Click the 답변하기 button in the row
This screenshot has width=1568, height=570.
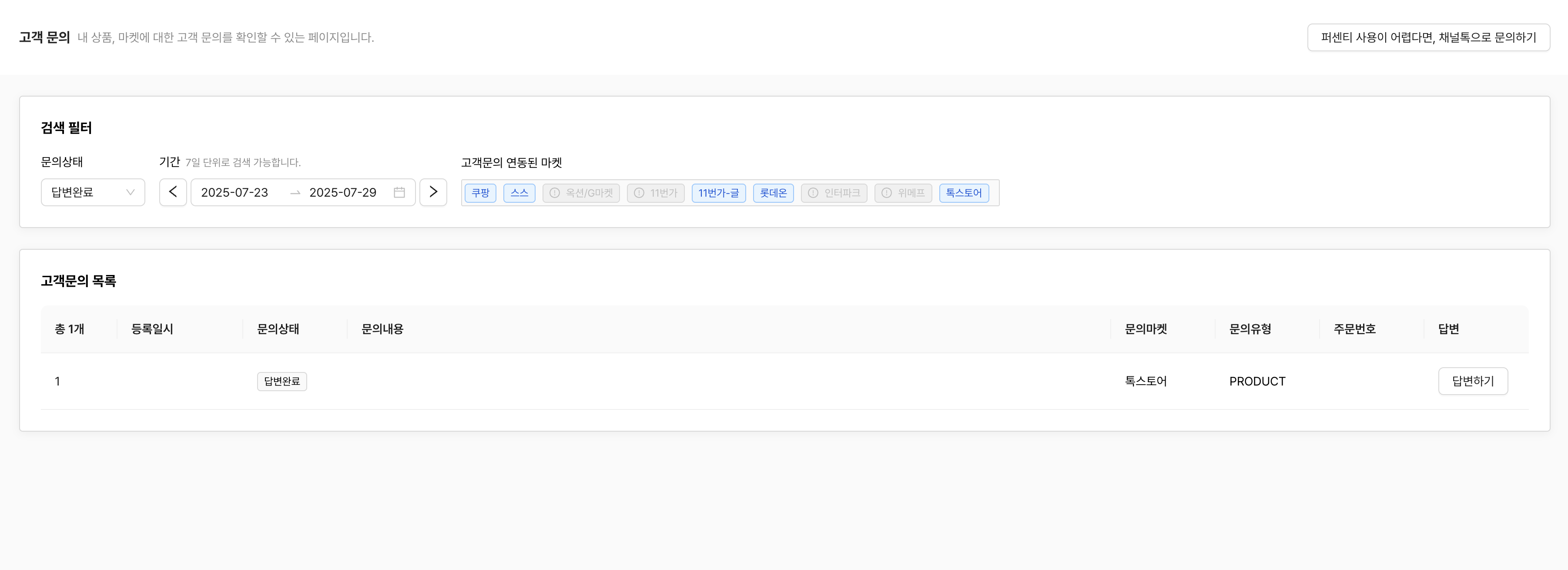[x=1472, y=381]
